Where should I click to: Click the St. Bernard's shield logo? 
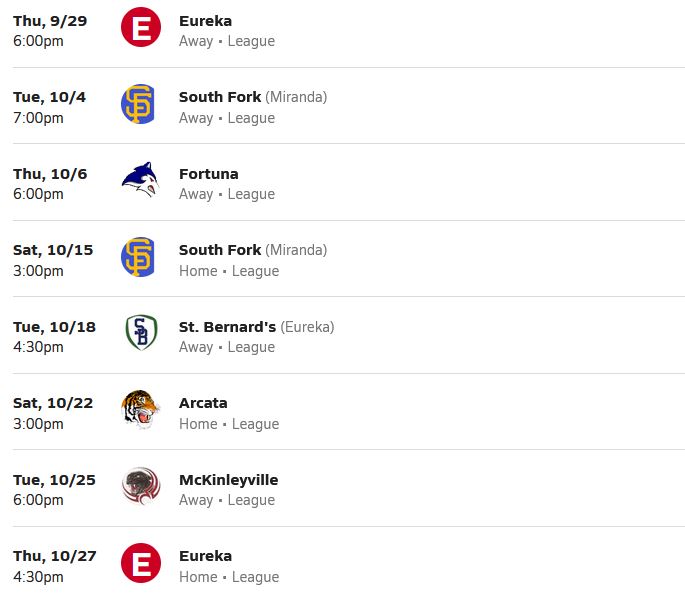(141, 333)
